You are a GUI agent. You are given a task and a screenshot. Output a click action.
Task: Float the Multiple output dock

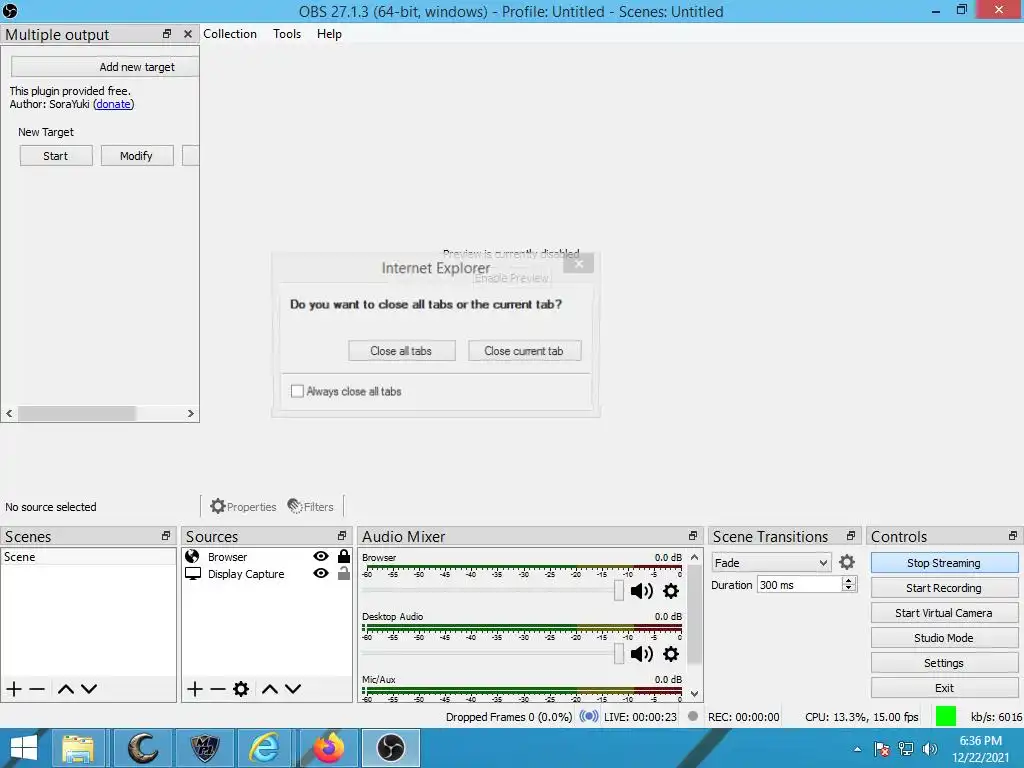(x=167, y=34)
